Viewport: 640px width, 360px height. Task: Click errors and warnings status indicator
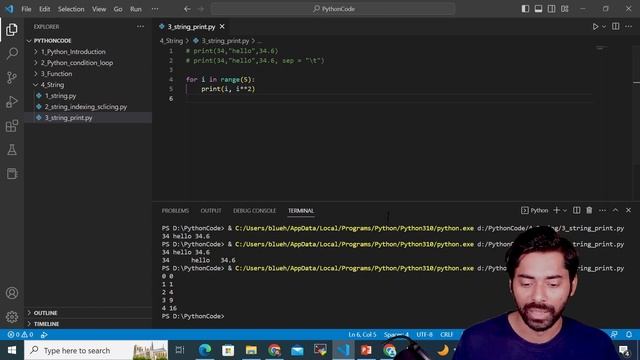[20, 335]
